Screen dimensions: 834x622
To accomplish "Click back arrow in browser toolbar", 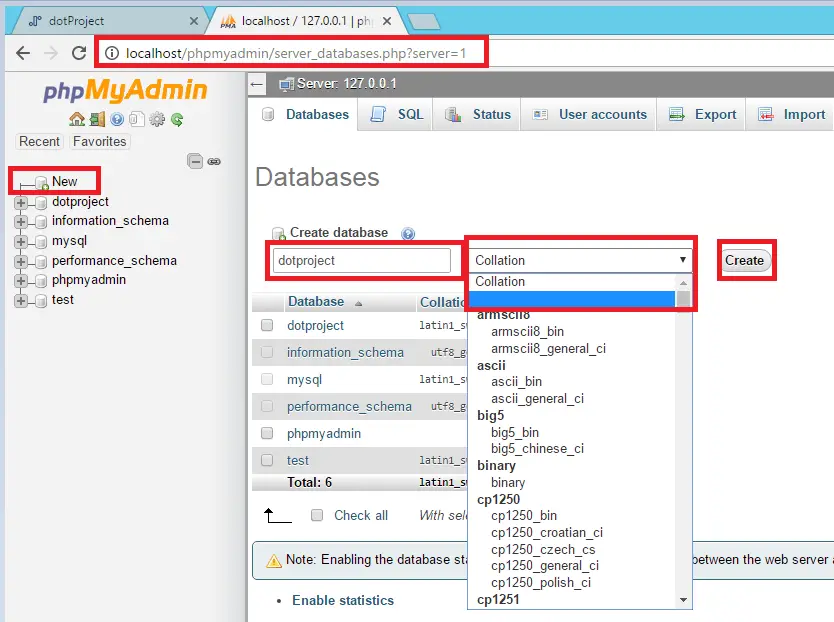I will click(23, 53).
